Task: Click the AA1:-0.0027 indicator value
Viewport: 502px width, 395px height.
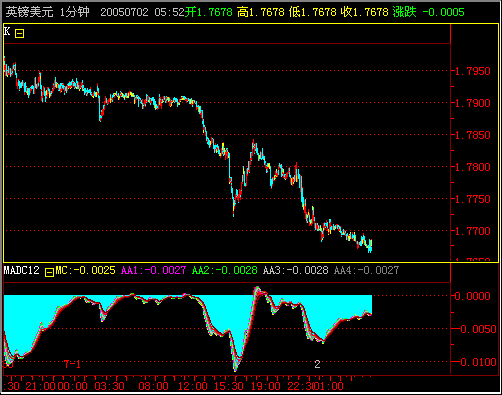Action: pos(153,270)
